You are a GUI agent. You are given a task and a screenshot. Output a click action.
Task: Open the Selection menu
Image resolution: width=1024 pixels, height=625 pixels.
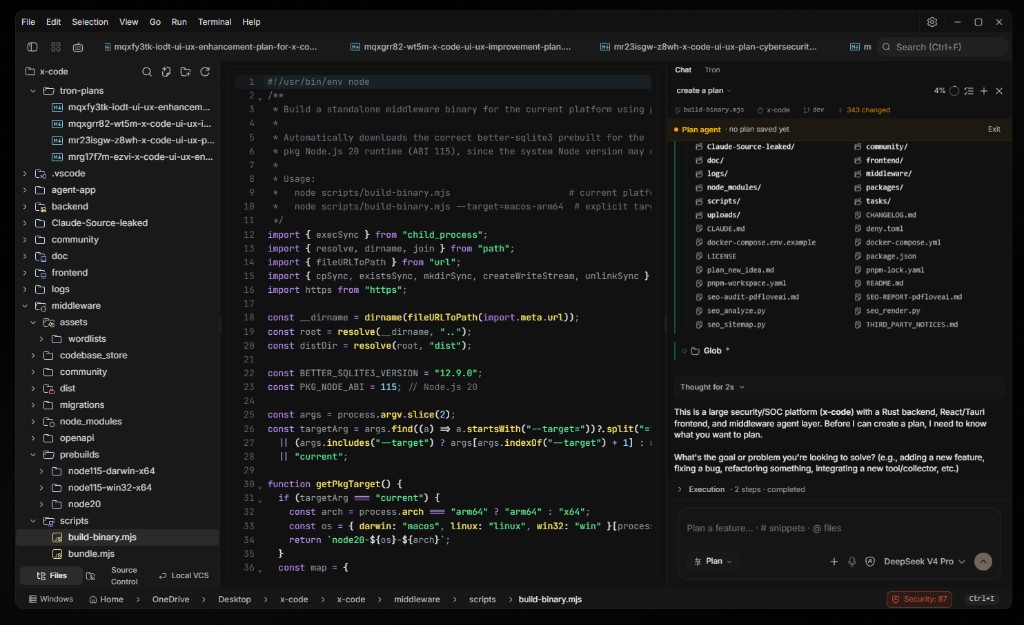tap(90, 22)
